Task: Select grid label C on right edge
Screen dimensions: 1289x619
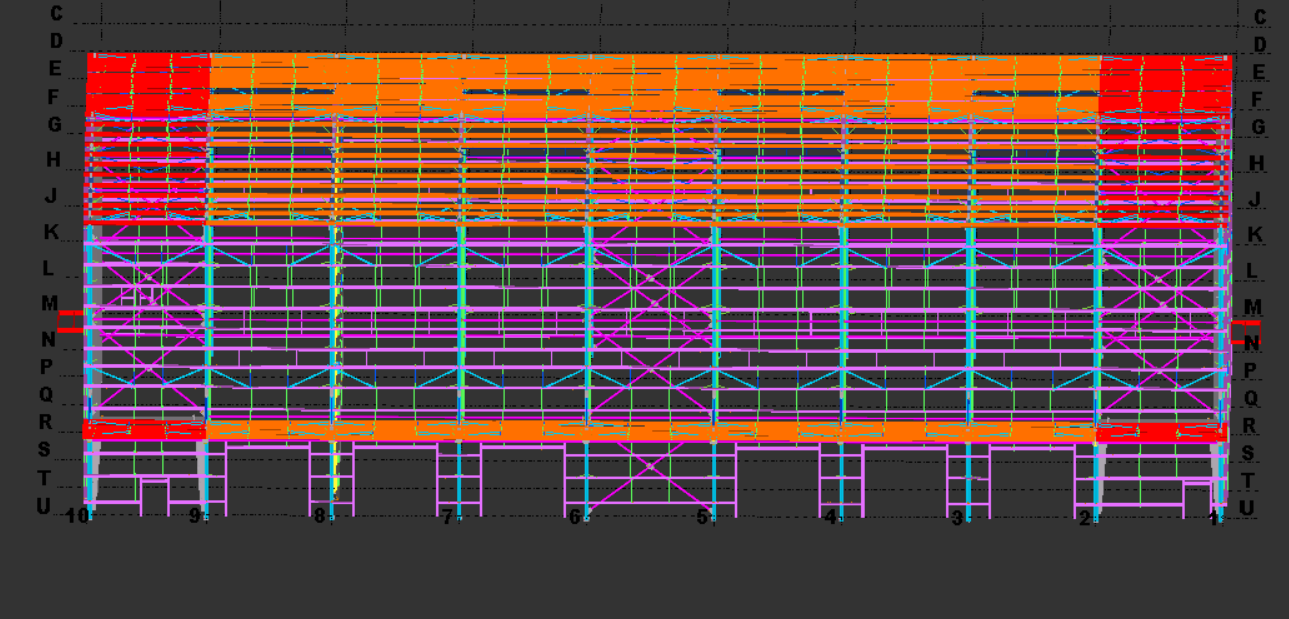Action: click(x=1259, y=17)
